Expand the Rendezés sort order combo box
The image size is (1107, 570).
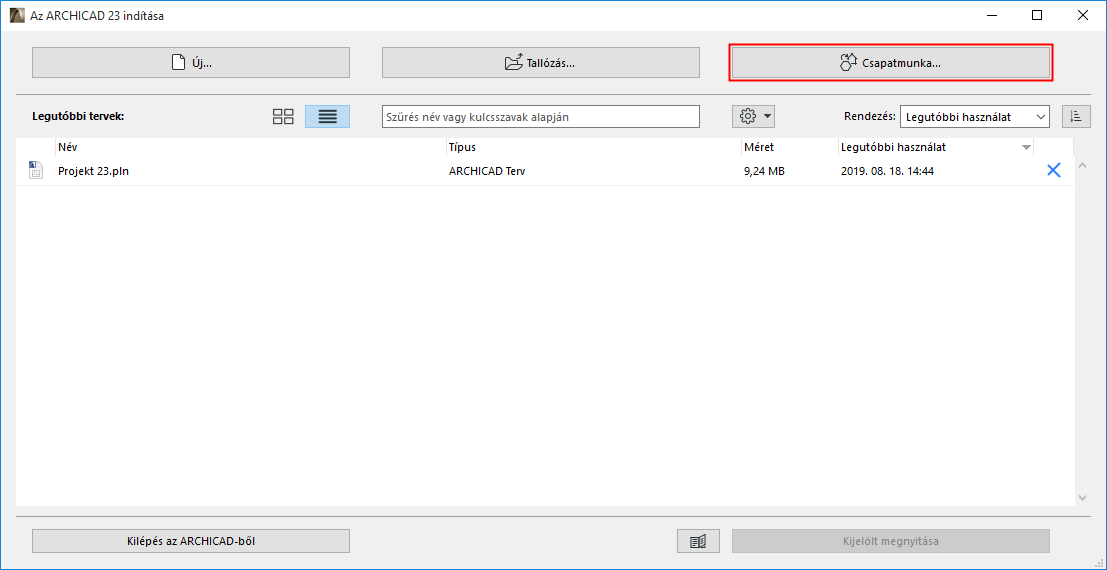tap(975, 117)
